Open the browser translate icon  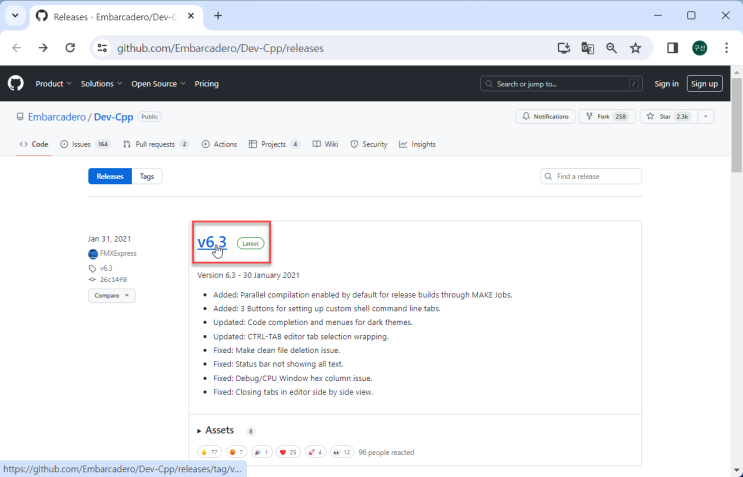pyautogui.click(x=587, y=48)
